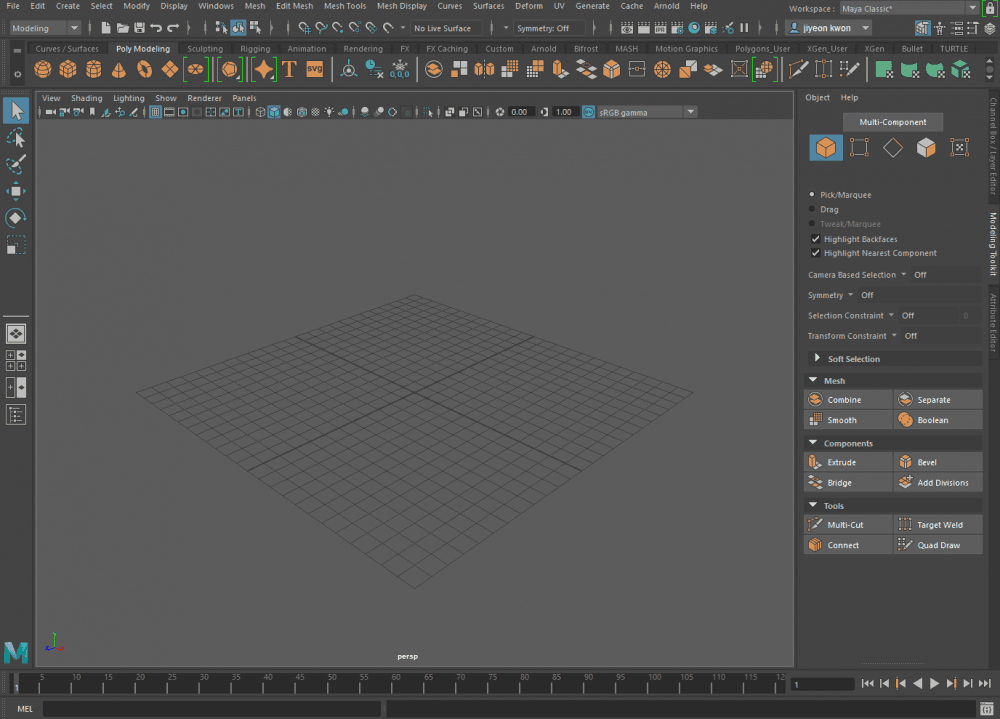Open the Transform Constraint dropdown

852,336
